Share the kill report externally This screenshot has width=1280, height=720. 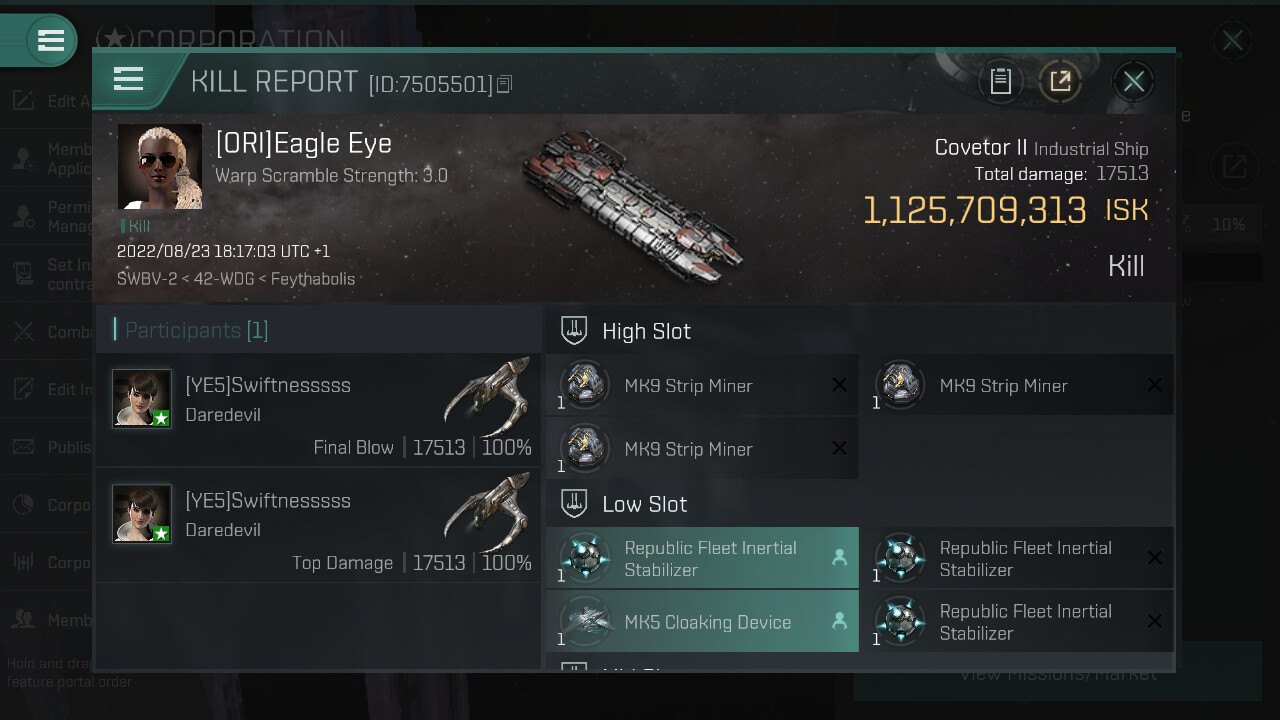pos(1060,82)
